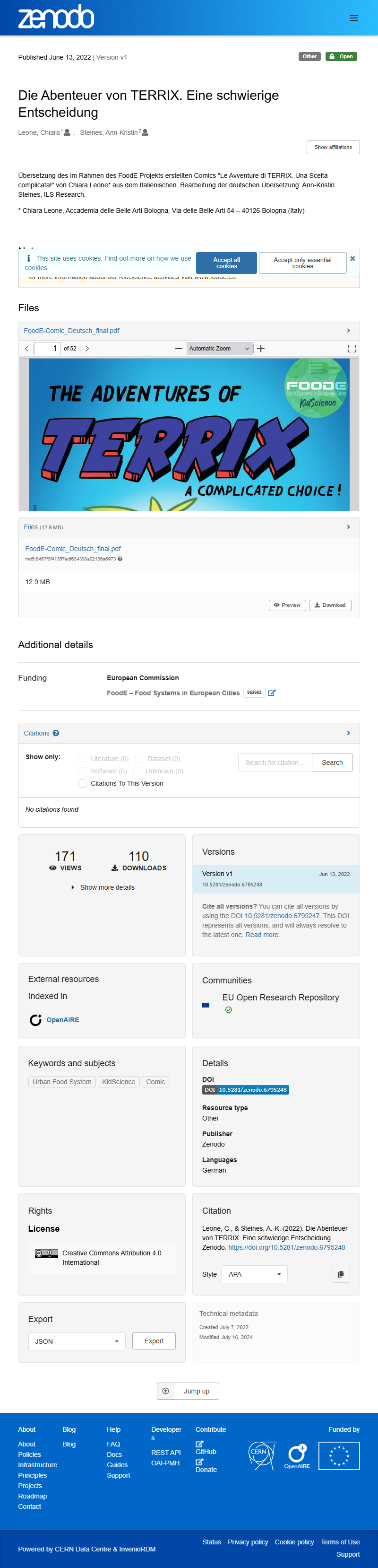Click the Search for citation input field
Image resolution: width=378 pixels, height=1568 pixels.
coord(275,762)
